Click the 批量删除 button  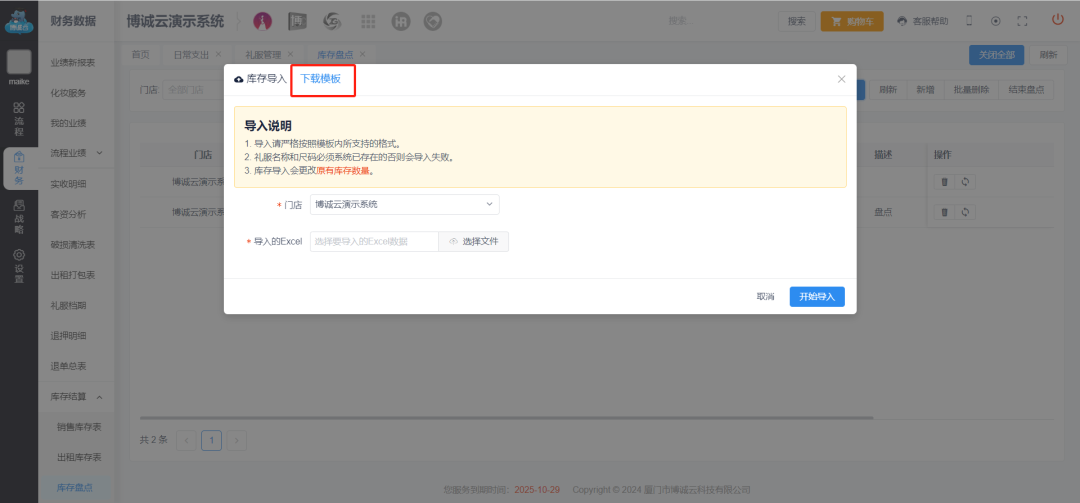point(971,90)
